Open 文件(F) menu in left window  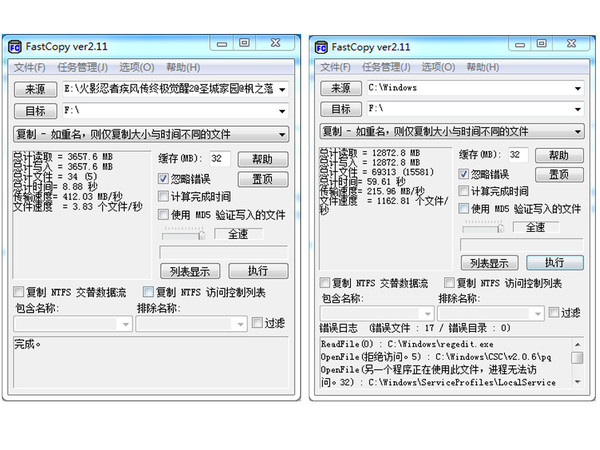coord(30,68)
